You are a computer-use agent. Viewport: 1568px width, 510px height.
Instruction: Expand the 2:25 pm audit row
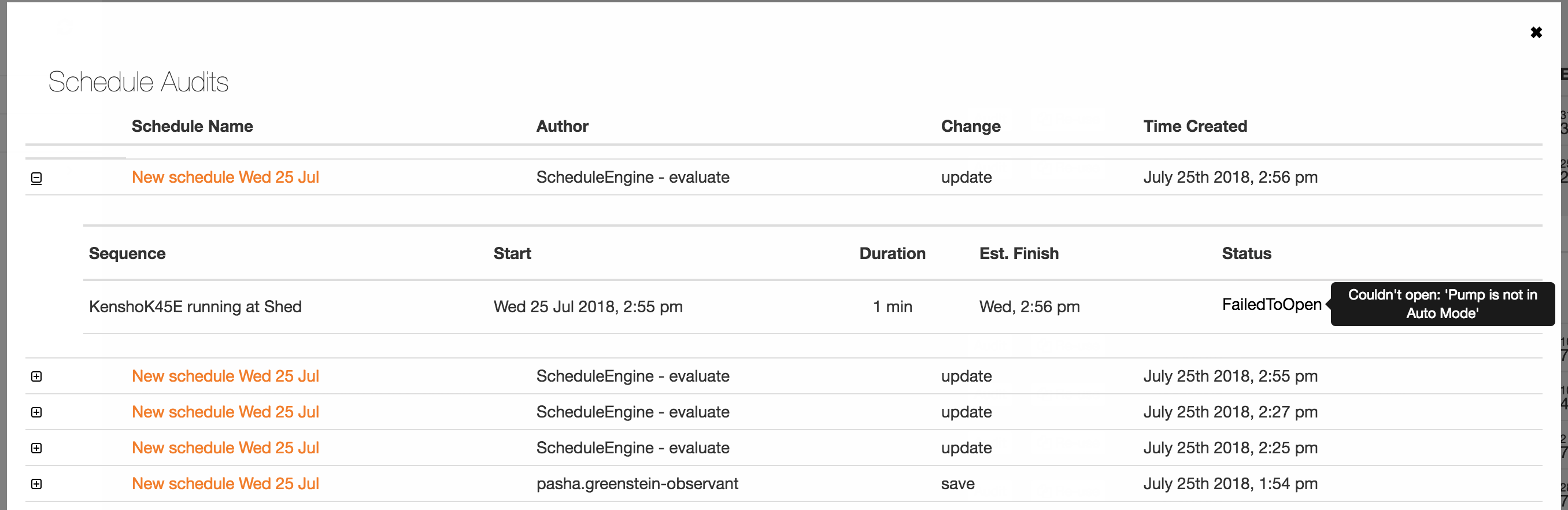pyautogui.click(x=36, y=449)
